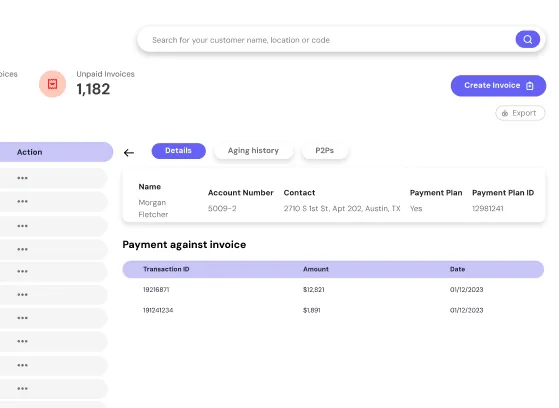The width and height of the screenshot is (559, 408).
Task: Select transaction ID 19216871
Action: (x=156, y=290)
